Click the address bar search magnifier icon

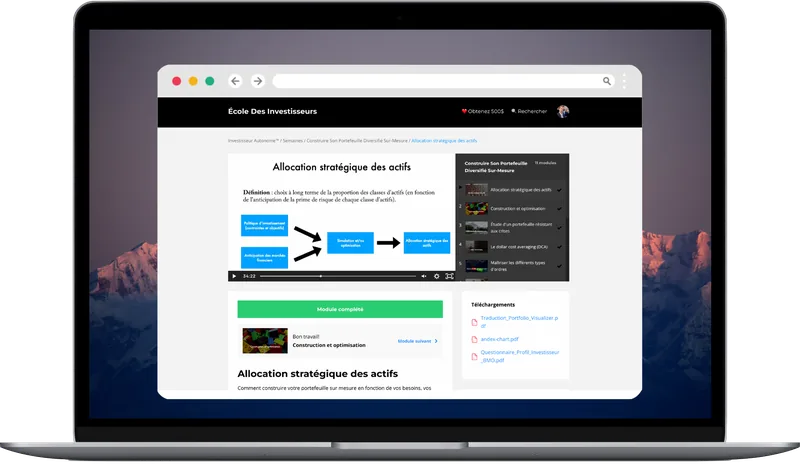pyautogui.click(x=607, y=81)
